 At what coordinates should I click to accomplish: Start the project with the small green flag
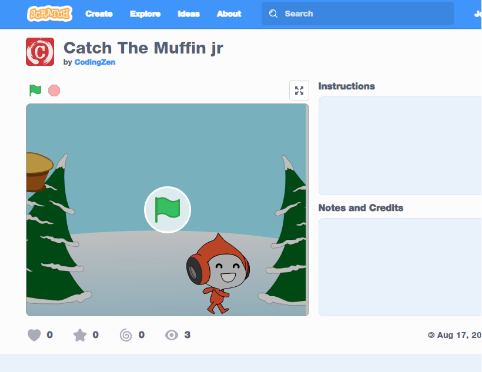click(x=35, y=90)
